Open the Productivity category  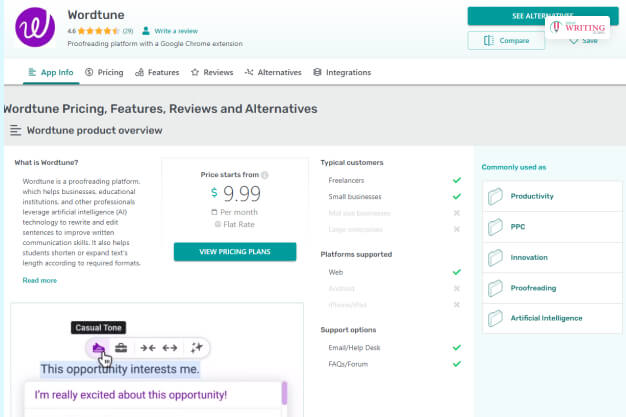click(552, 196)
